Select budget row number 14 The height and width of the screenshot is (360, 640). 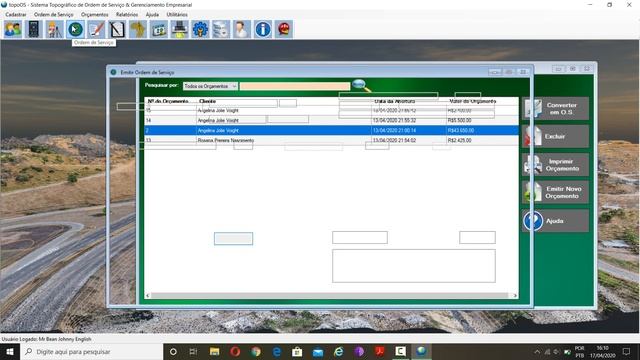click(331, 120)
